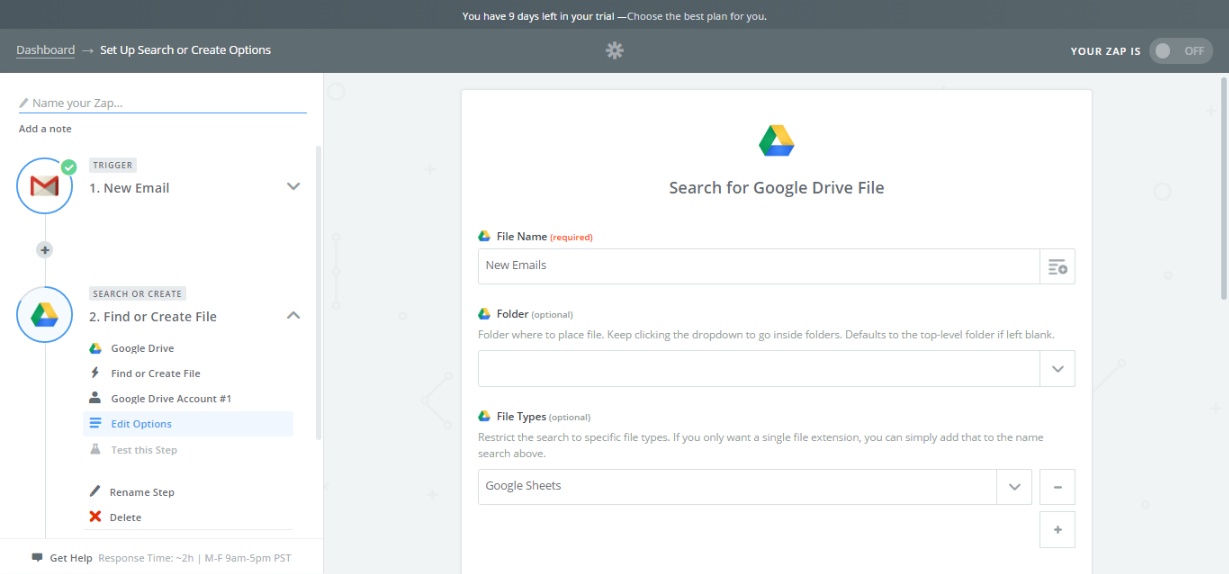Screen dimensions: 1229x574
Task: Open the Folder dropdown arrow
Action: point(1057,368)
